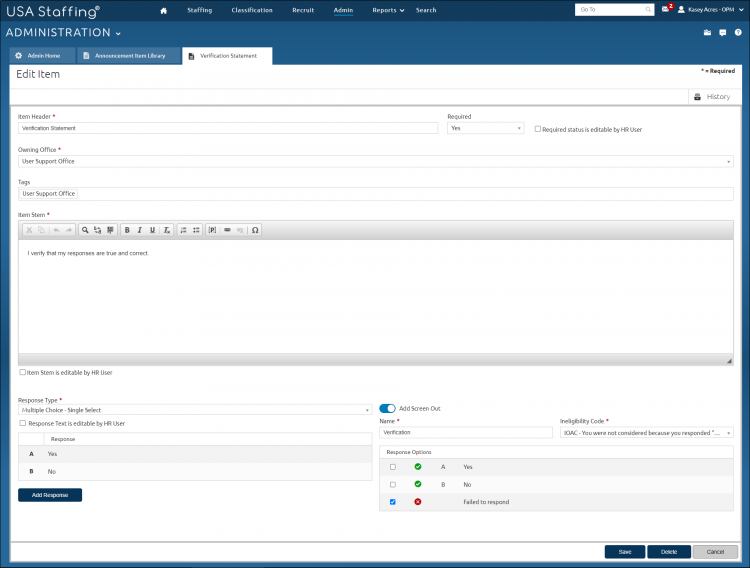Open the Required dropdown set to Yes
This screenshot has width=750, height=568.
485,128
